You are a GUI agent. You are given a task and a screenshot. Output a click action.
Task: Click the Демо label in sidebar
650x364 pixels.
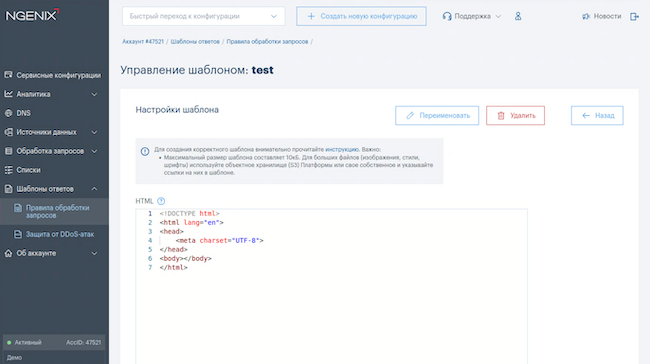coord(14,357)
